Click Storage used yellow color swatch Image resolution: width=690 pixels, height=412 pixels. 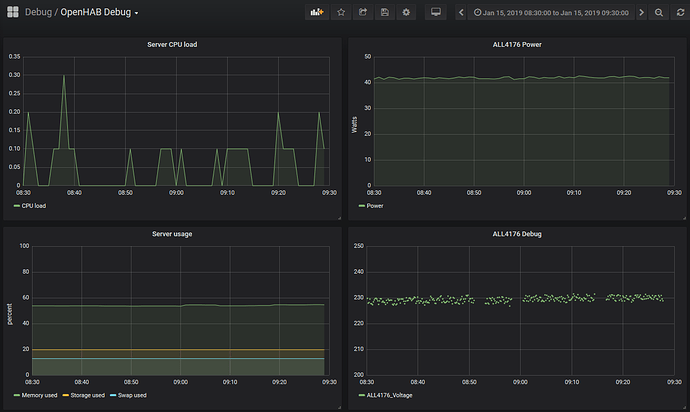click(66, 395)
